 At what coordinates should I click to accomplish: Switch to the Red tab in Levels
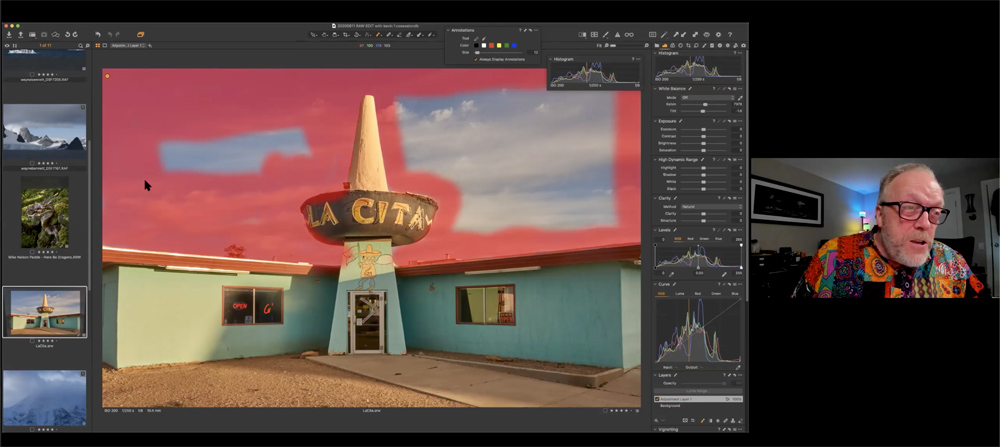point(691,239)
